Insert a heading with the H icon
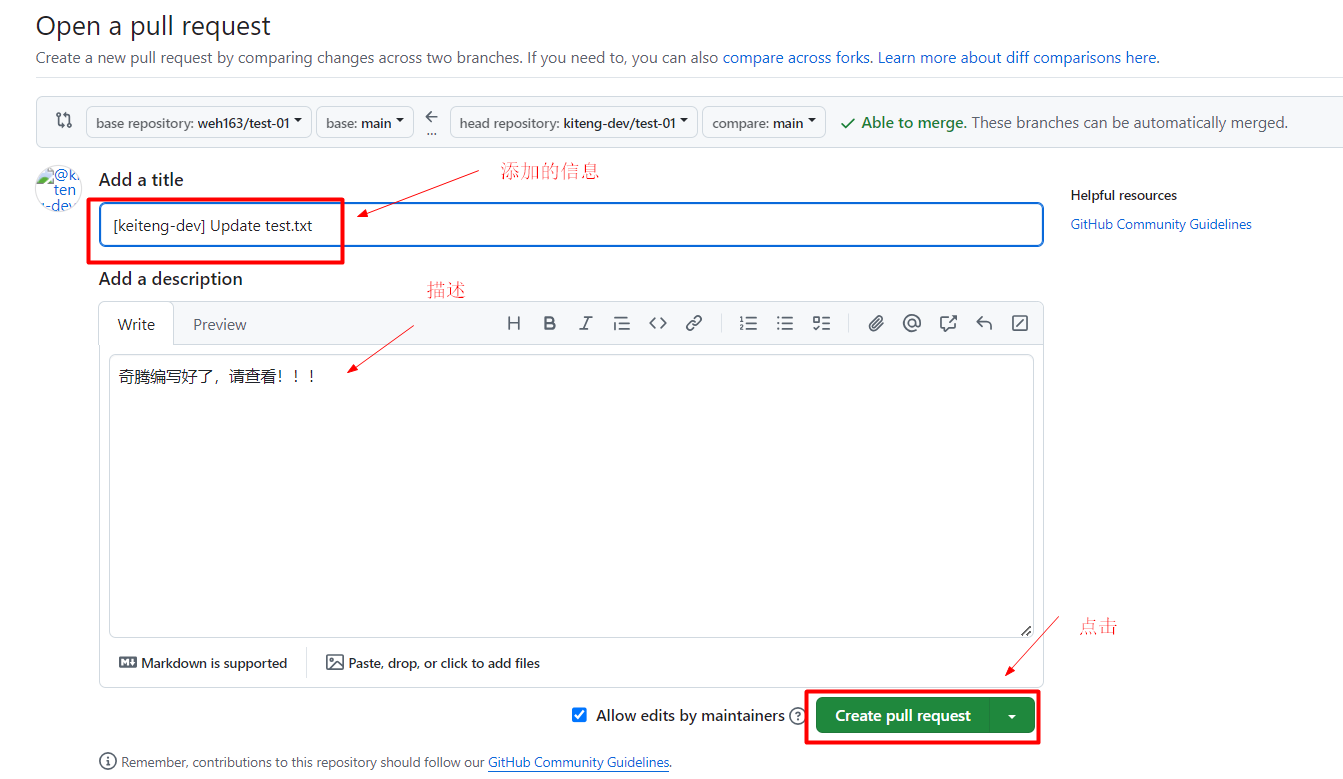 (x=514, y=323)
